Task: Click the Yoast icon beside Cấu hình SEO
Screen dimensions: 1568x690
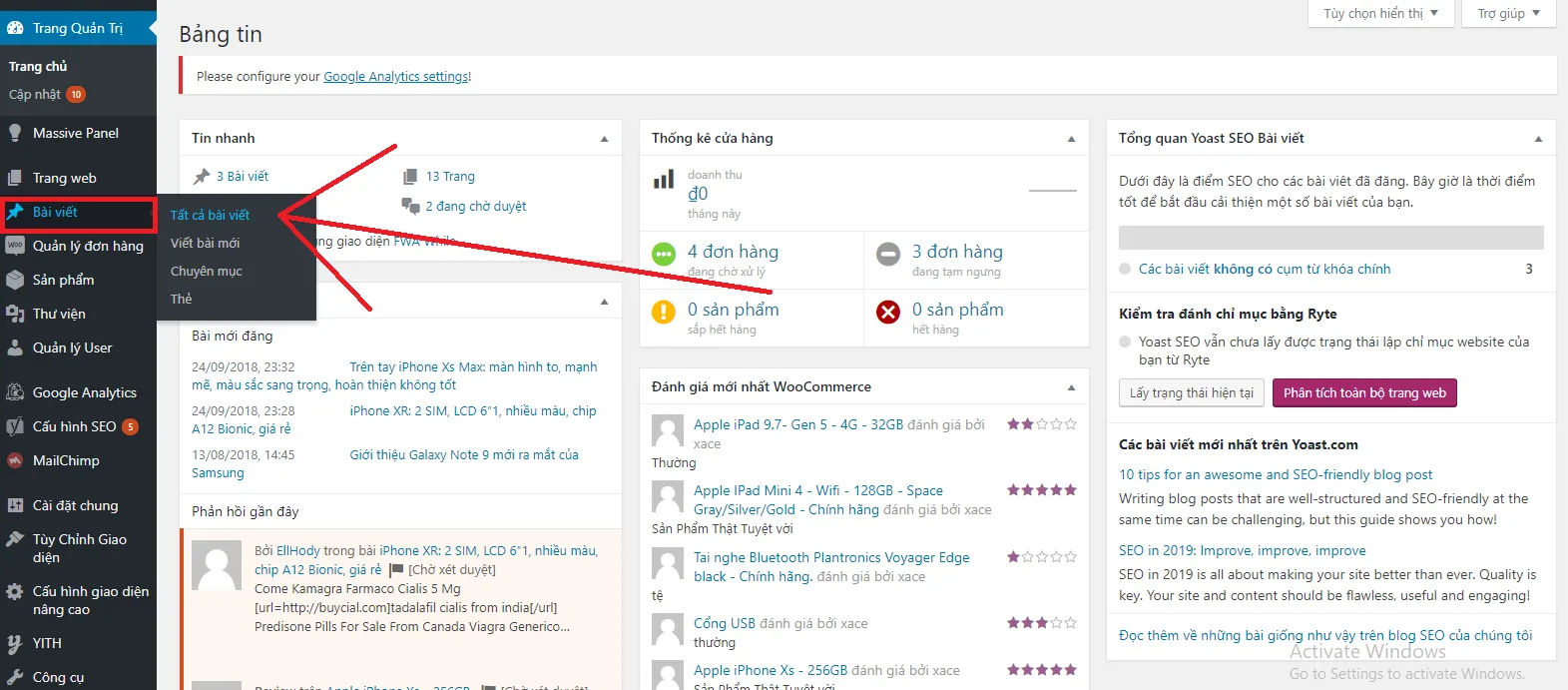Action: pyautogui.click(x=15, y=426)
